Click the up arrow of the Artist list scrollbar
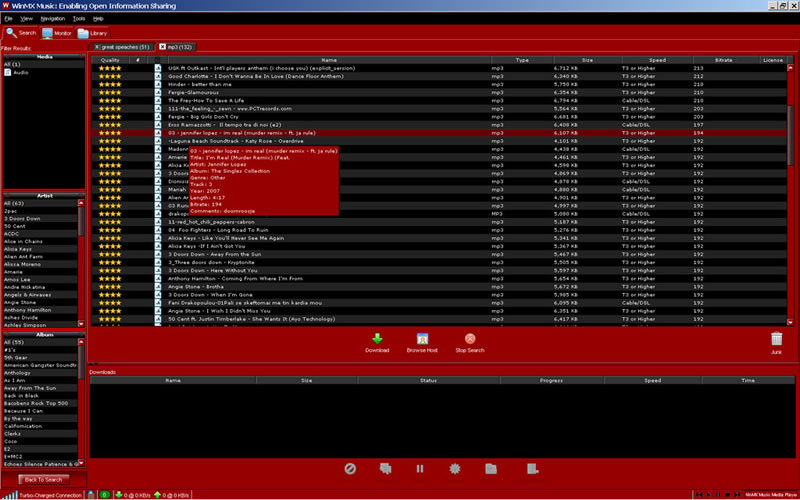Image resolution: width=800 pixels, height=500 pixels. click(81, 204)
